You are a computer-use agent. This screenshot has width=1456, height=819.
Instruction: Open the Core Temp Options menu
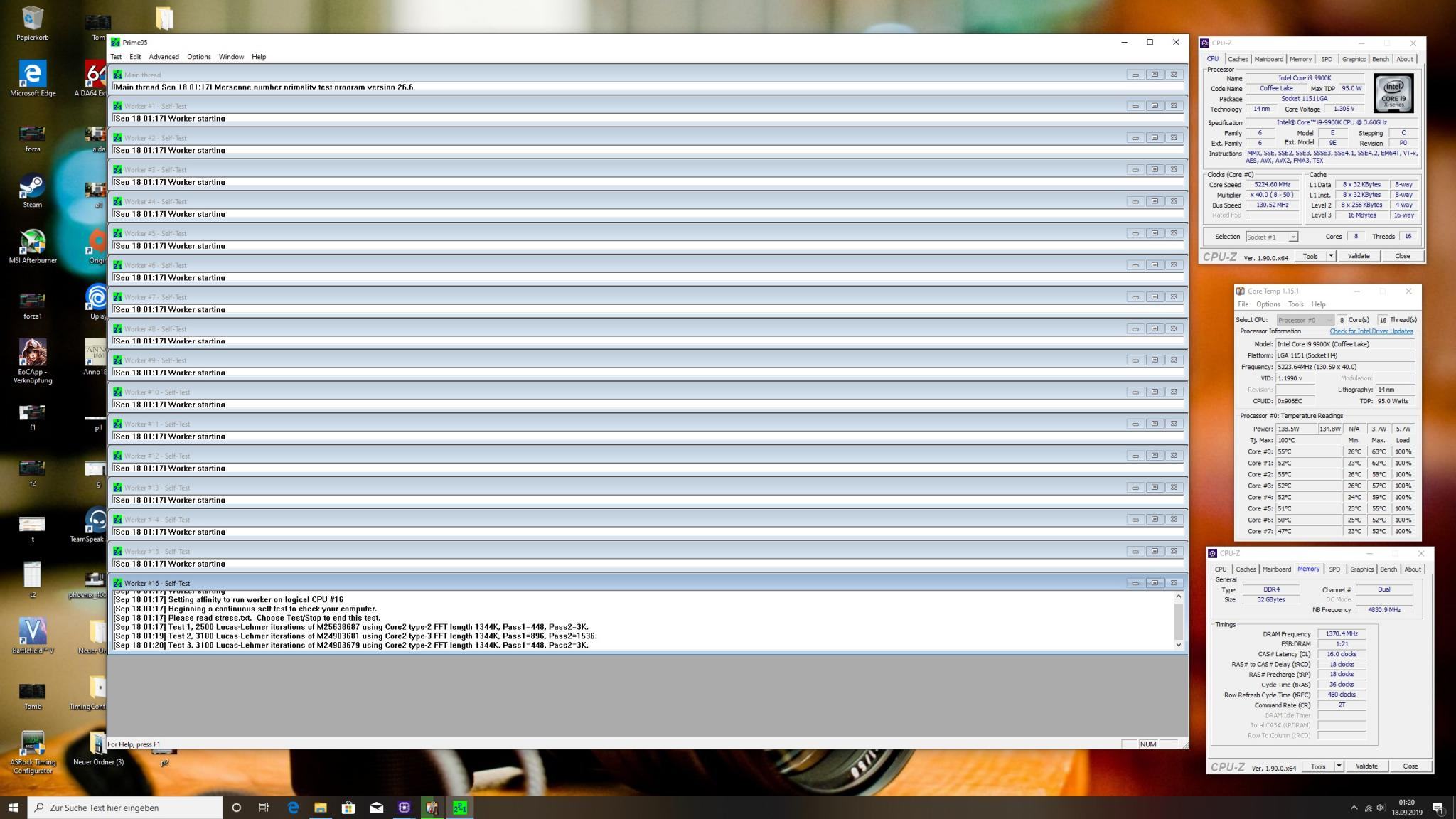coord(1268,304)
